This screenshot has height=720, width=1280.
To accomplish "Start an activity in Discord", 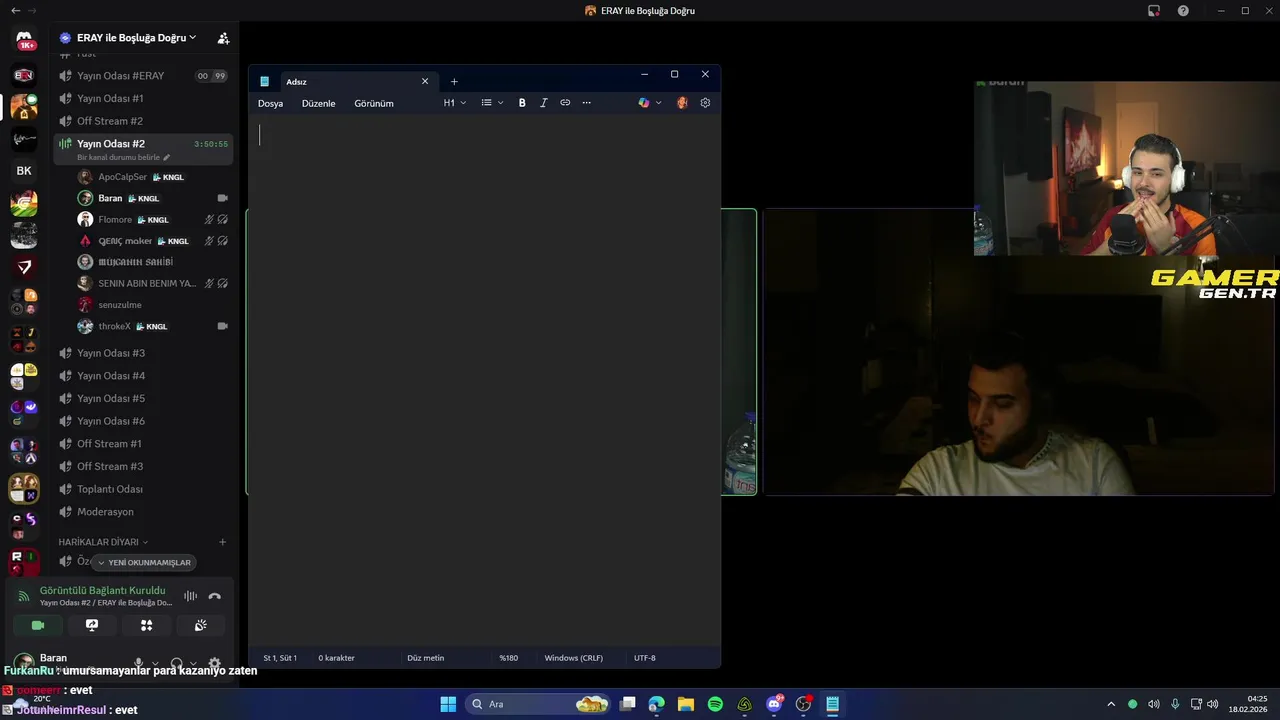I will [146, 625].
